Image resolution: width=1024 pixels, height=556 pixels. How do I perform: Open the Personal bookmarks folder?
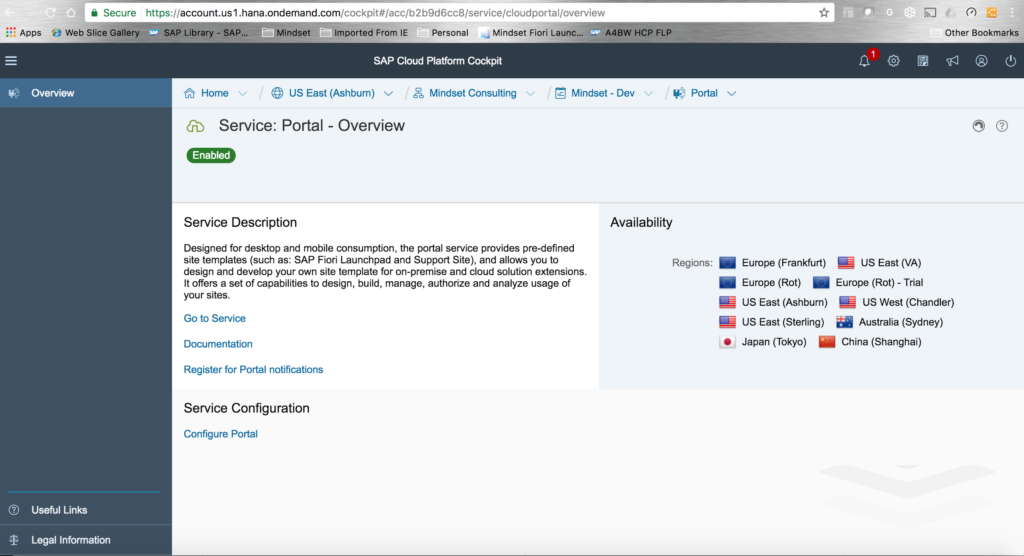click(x=443, y=33)
